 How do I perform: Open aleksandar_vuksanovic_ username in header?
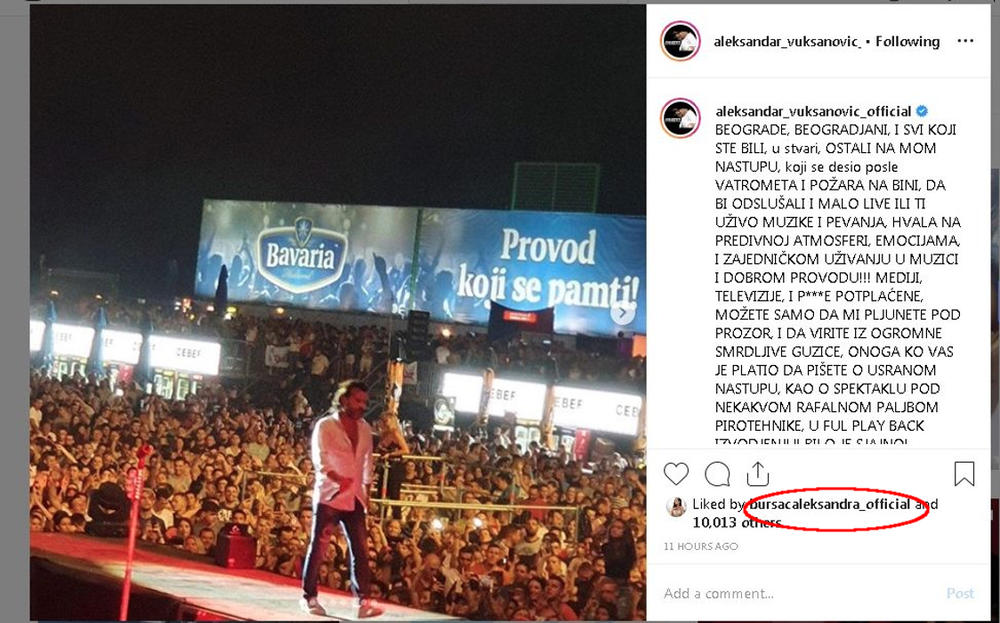click(788, 42)
